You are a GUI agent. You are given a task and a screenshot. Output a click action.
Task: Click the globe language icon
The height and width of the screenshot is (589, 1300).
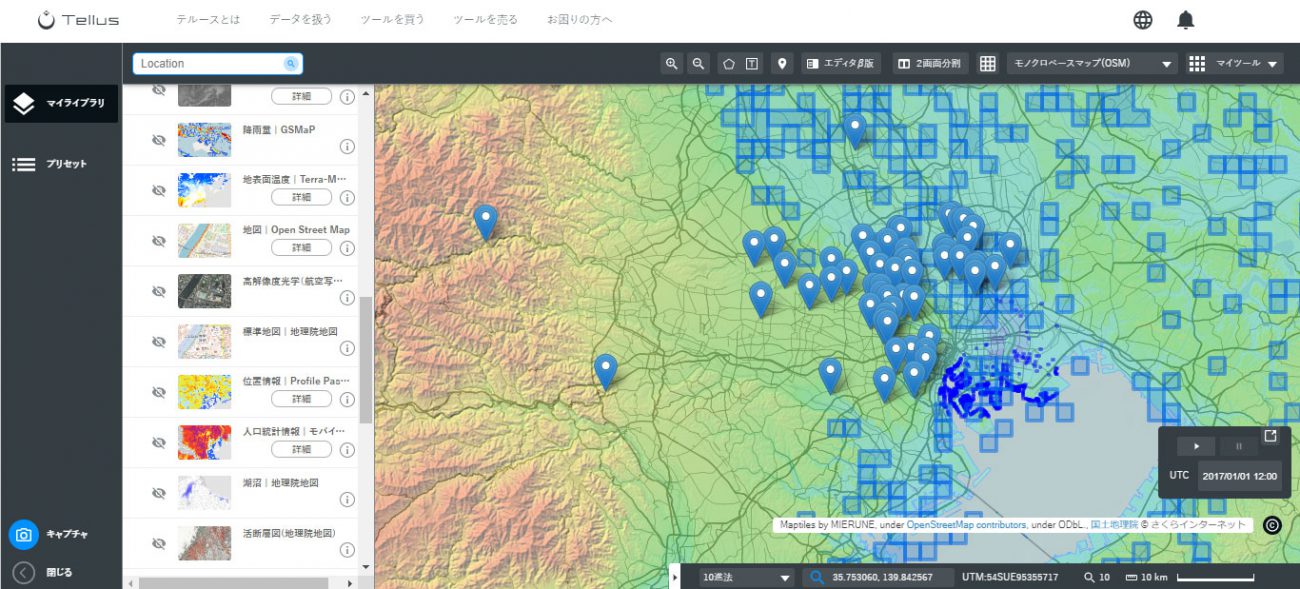(1143, 20)
